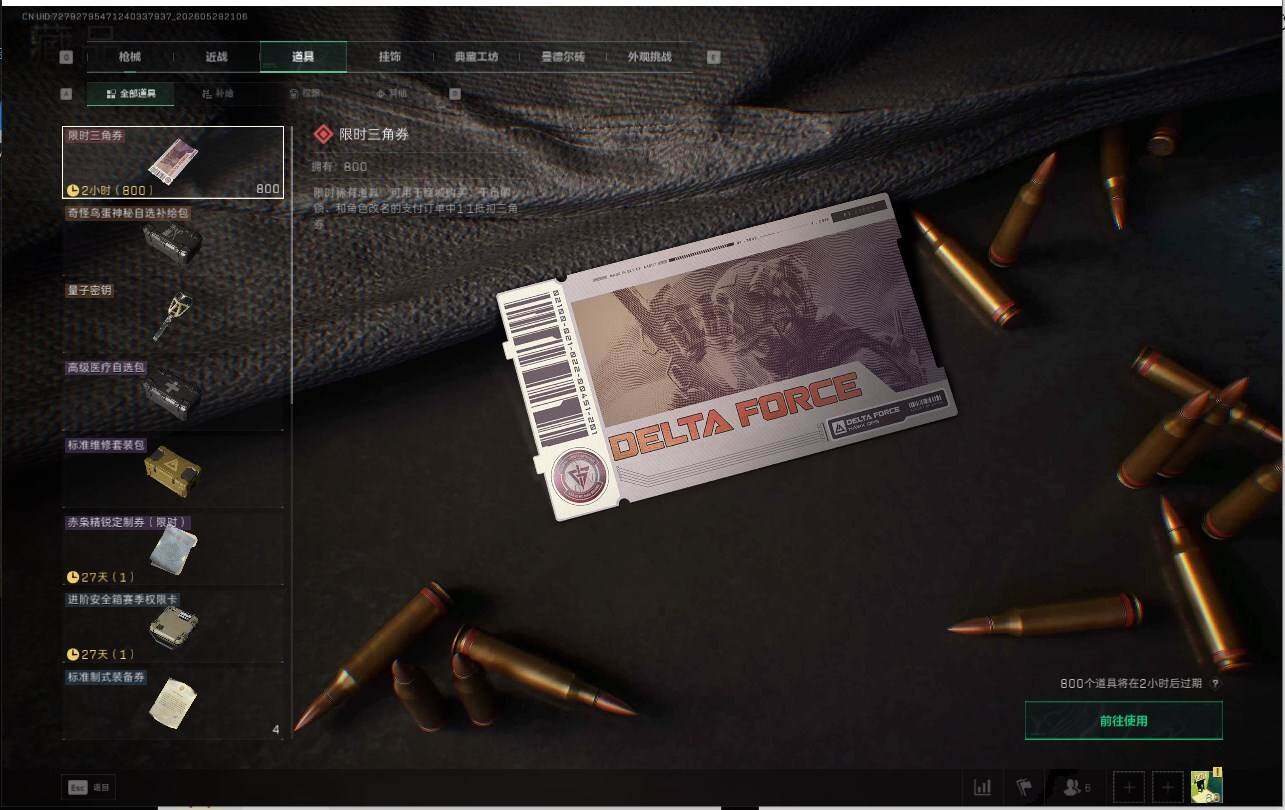Show the 全部道具 (all items) filter

point(130,94)
